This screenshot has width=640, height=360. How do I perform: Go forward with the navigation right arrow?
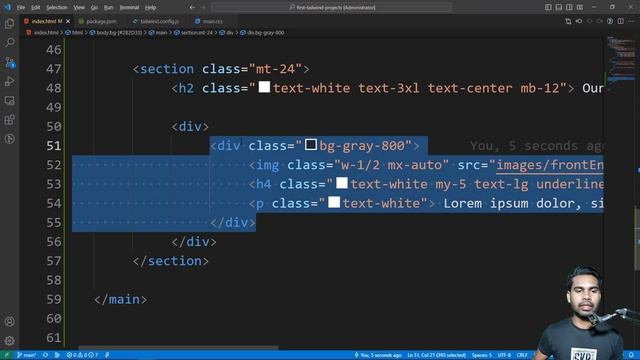tap(204, 7)
